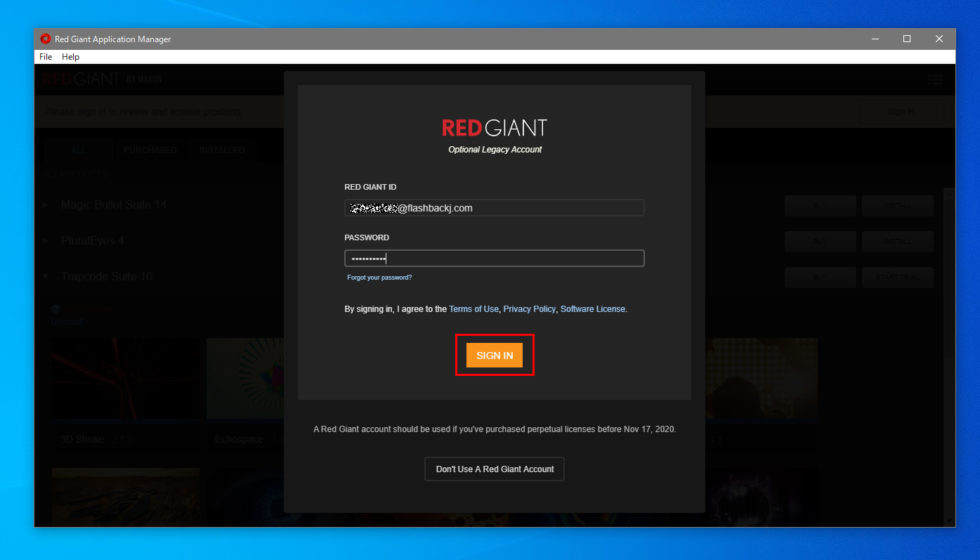The height and width of the screenshot is (560, 980).
Task: Open the File menu
Action: pyautogui.click(x=46, y=57)
